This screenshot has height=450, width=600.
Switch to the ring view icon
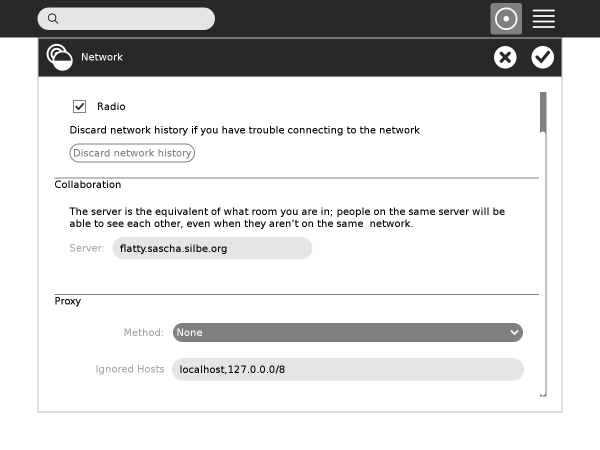[x=507, y=19]
